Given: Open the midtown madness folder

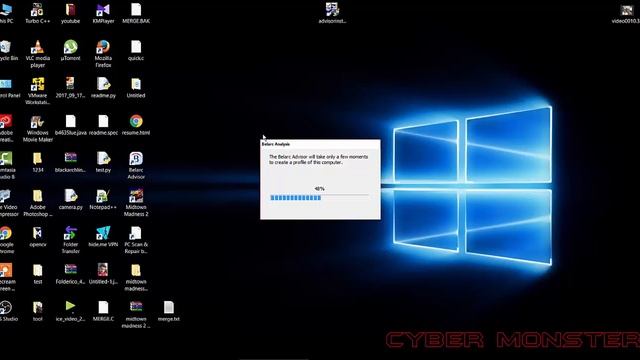Looking at the screenshot, I should point(136,271).
